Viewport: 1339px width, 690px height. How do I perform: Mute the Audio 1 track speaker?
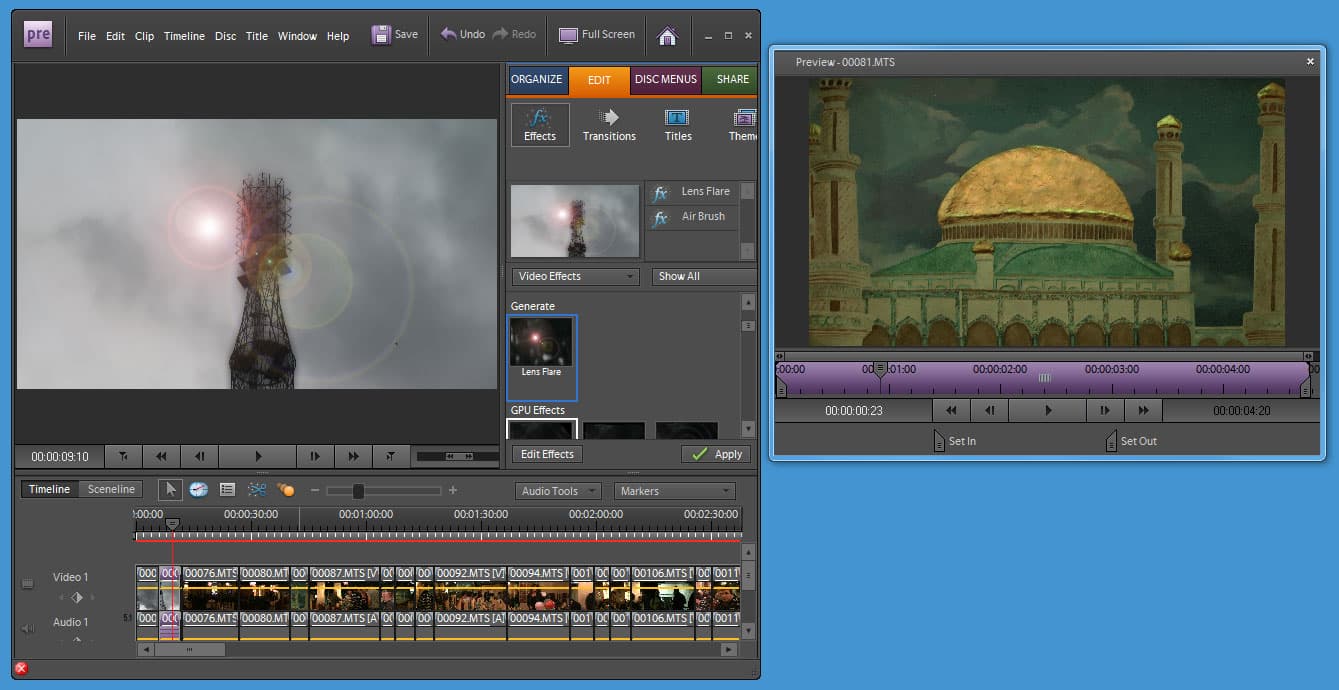tap(28, 628)
